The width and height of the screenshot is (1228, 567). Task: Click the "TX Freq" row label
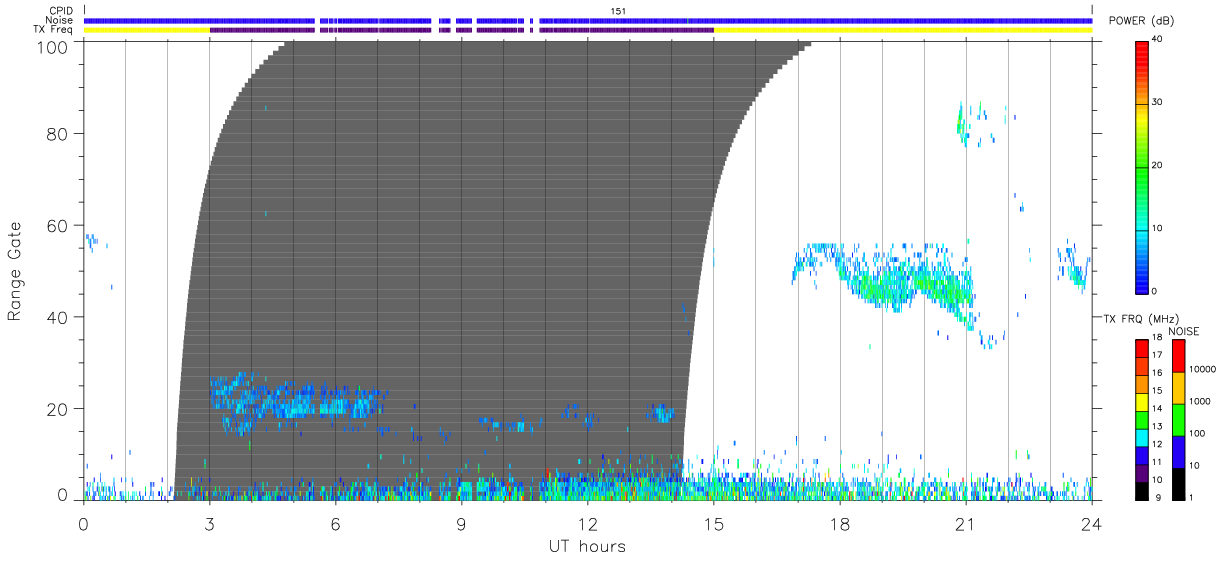tap(54, 30)
